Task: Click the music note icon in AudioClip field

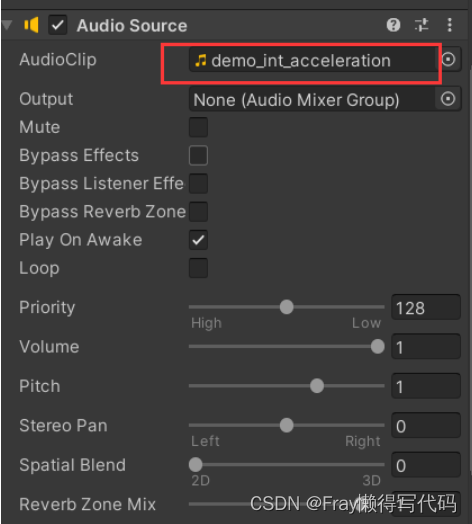Action: 201,60
